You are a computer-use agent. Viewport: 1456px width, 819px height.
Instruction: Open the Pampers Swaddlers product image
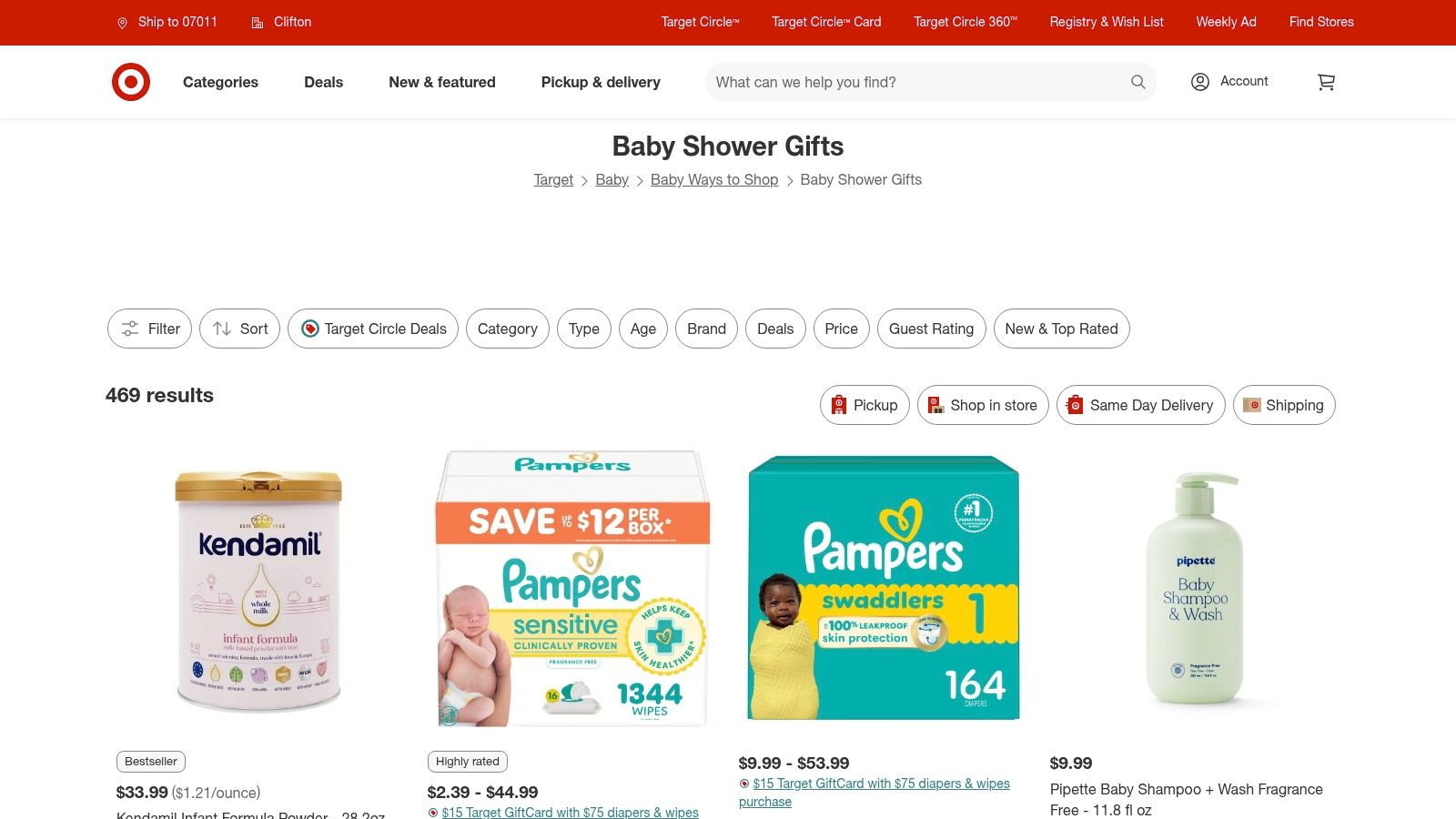(884, 589)
